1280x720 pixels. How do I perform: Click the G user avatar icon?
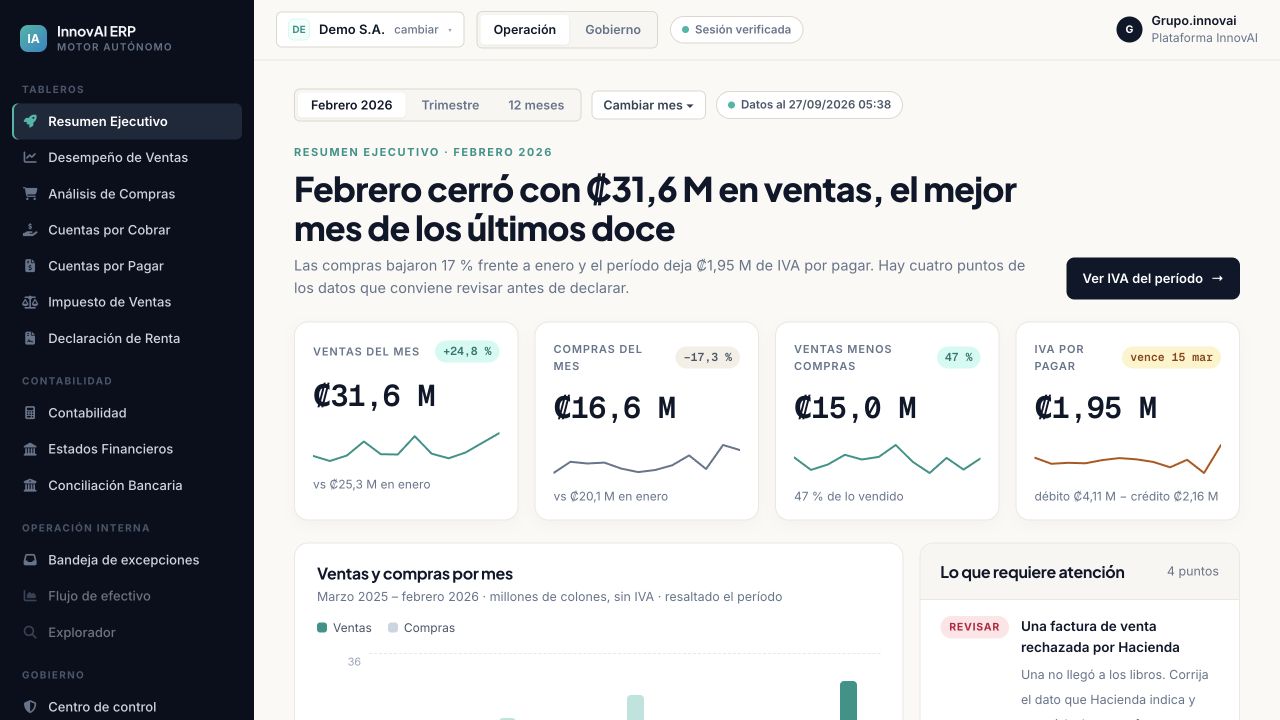[1129, 30]
